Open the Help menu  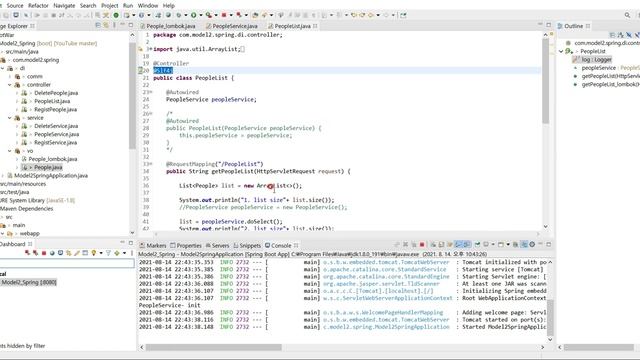(169, 6)
